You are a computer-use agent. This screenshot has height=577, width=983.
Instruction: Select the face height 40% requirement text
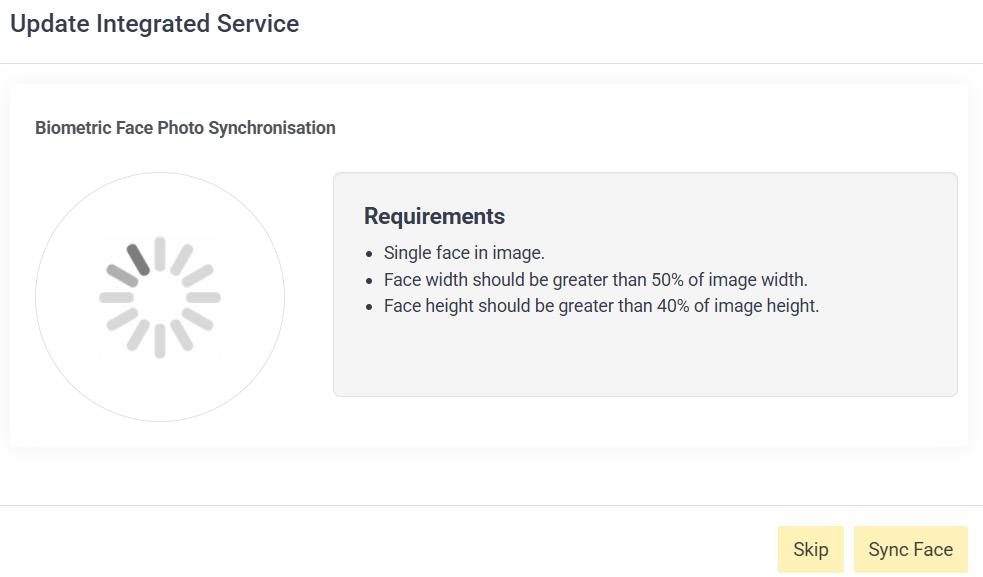[x=601, y=306]
